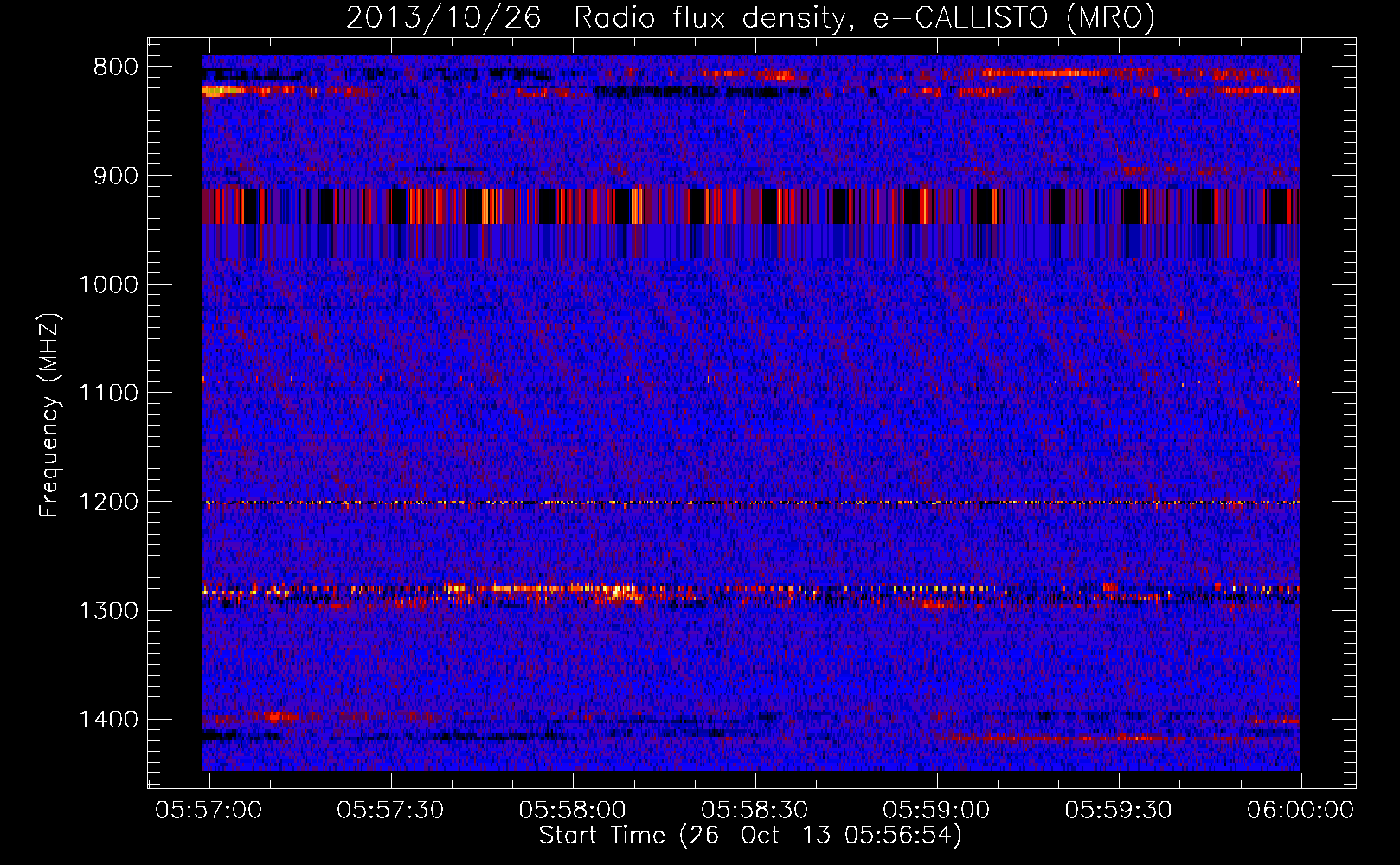The height and width of the screenshot is (865, 1400).
Task: Click the 1100 frequency tick label
Action: pyautogui.click(x=108, y=394)
